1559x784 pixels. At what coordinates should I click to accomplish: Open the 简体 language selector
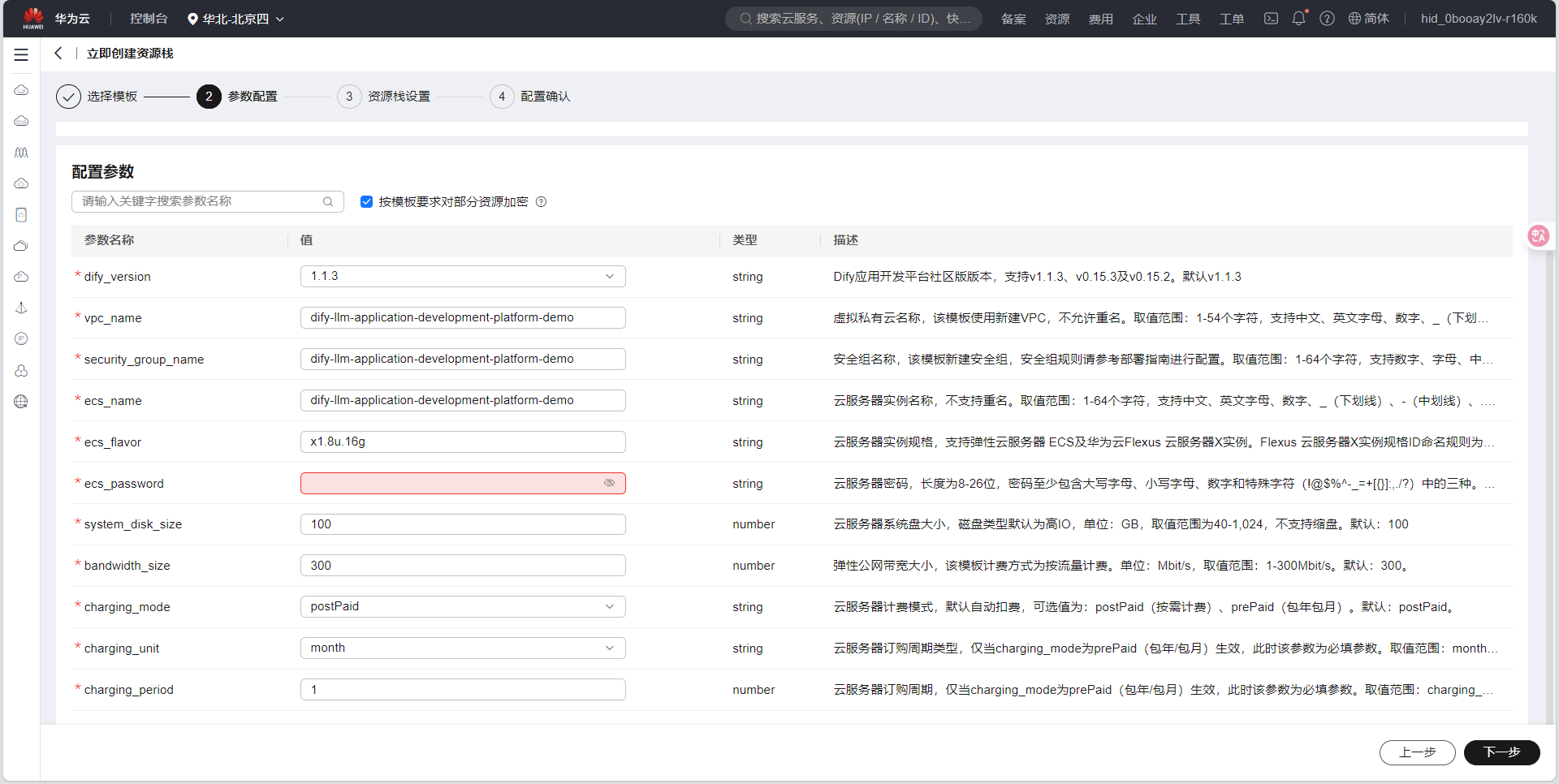[x=1368, y=19]
